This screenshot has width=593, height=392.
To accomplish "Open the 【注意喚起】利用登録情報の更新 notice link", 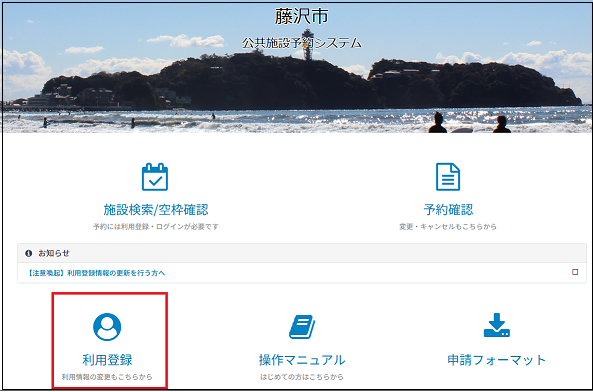I will point(96,273).
